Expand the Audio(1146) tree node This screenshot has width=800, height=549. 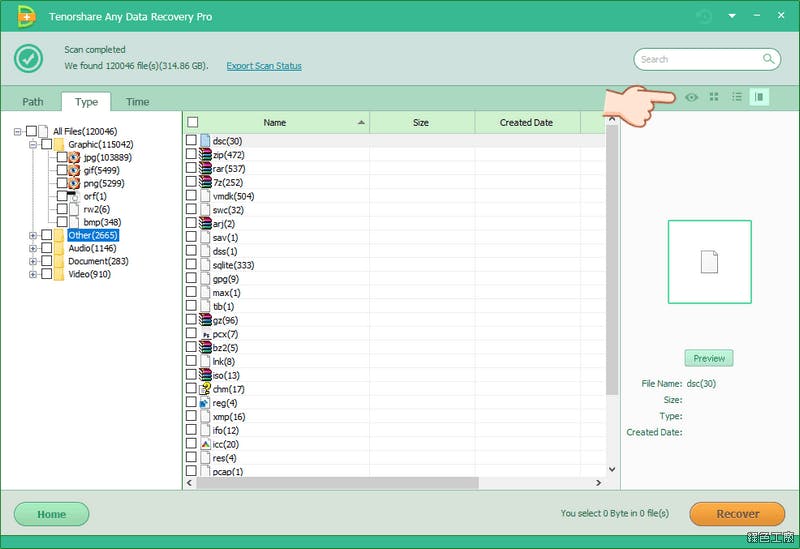pos(33,248)
